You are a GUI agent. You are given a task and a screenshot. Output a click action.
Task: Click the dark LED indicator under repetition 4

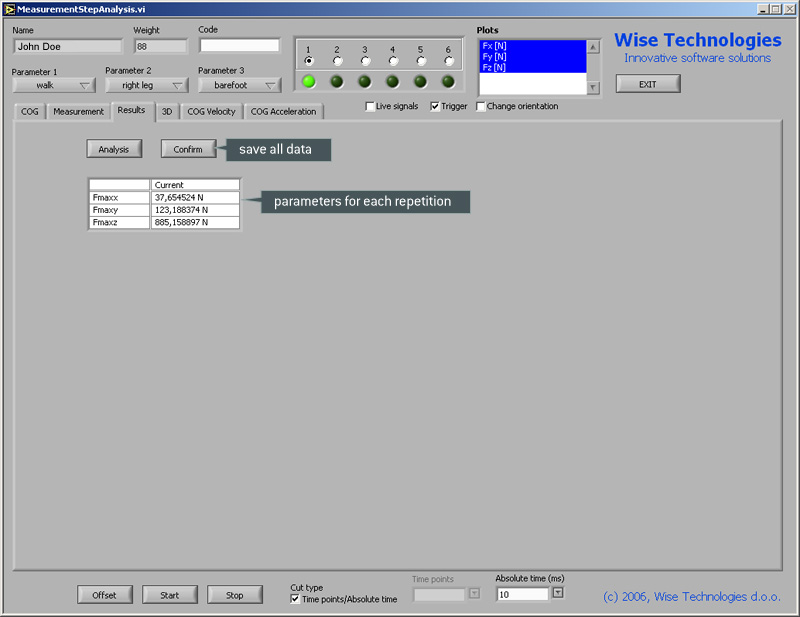(x=392, y=81)
